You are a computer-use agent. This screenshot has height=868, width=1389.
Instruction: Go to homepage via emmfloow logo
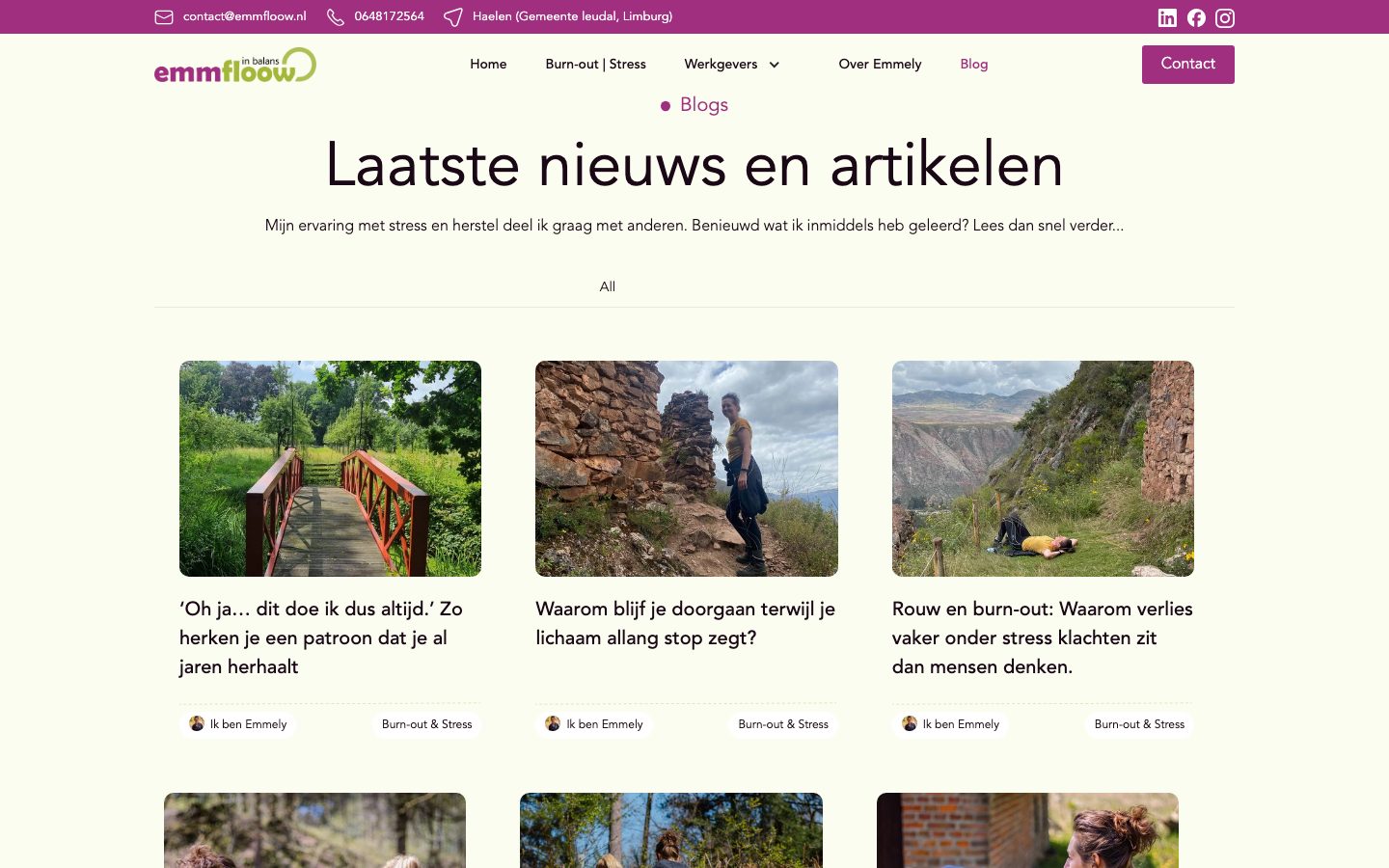[235, 65]
